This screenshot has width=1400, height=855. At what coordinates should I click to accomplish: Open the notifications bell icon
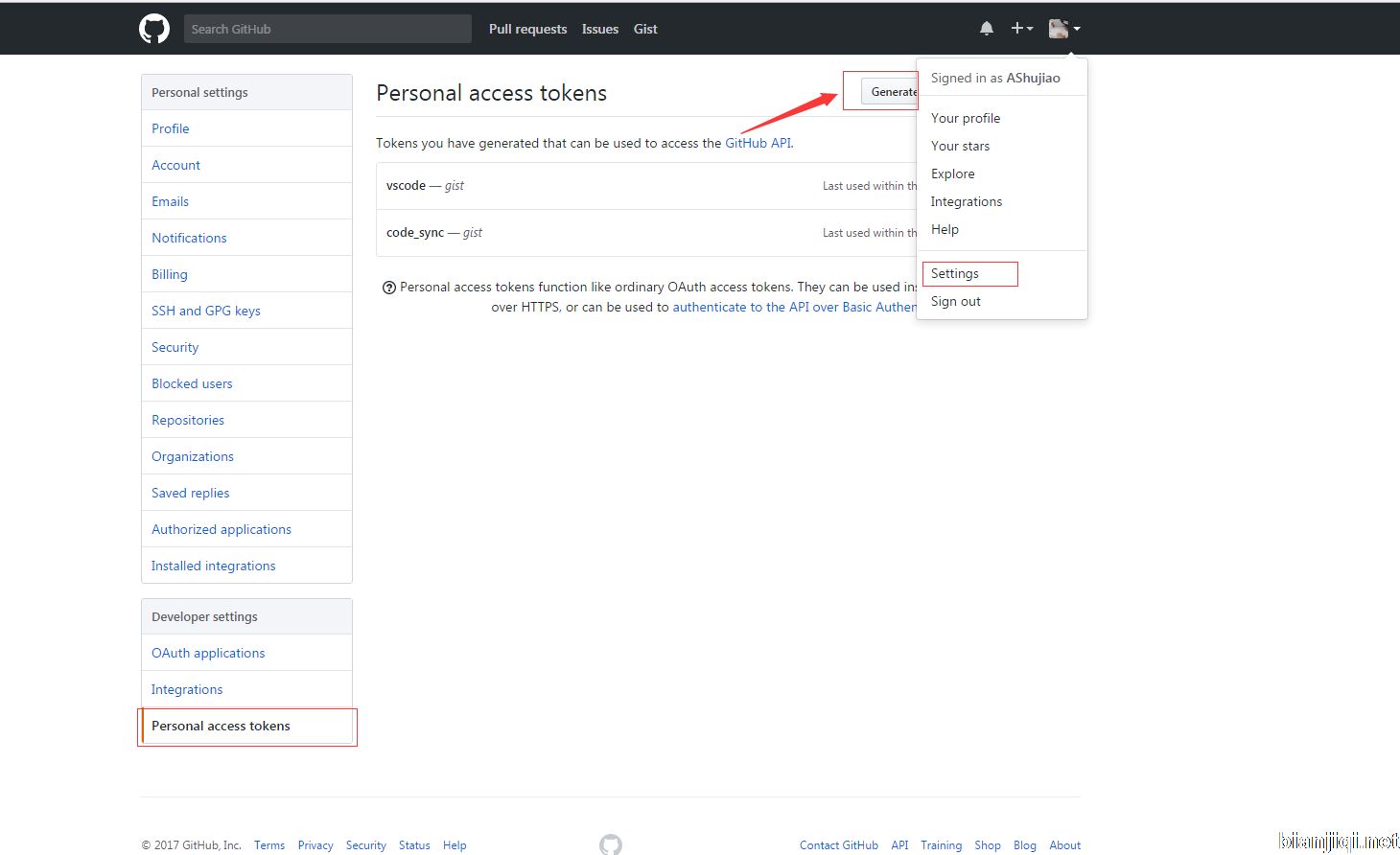pyautogui.click(x=987, y=29)
